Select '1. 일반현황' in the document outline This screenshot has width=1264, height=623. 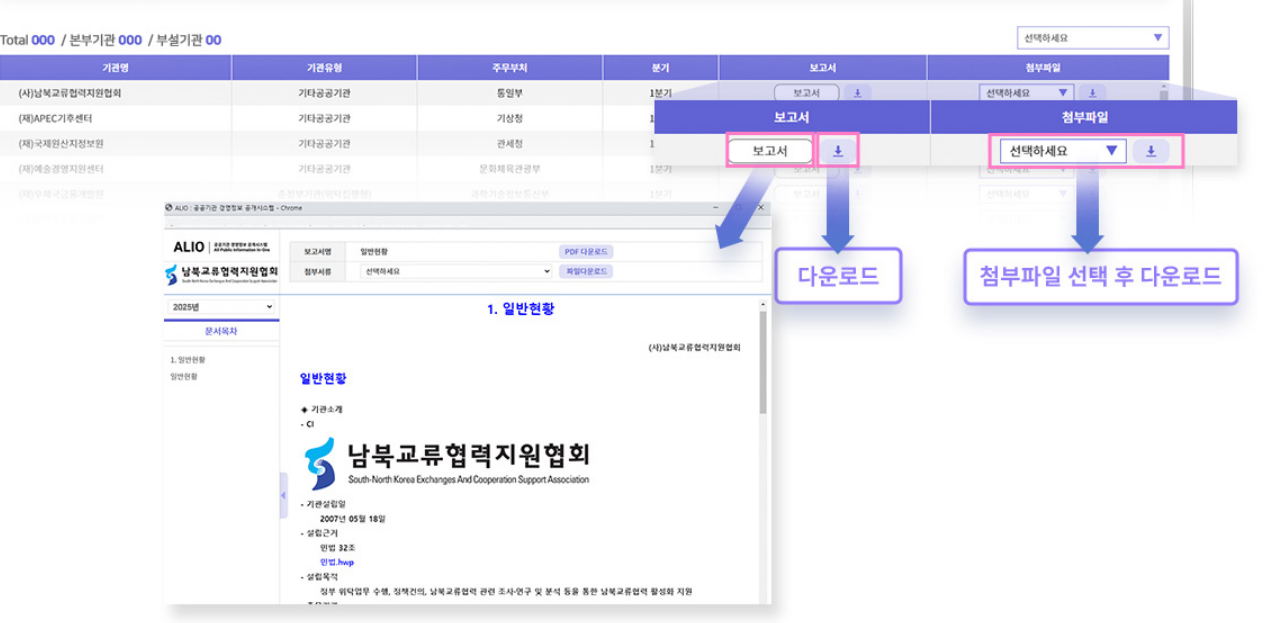click(189, 359)
